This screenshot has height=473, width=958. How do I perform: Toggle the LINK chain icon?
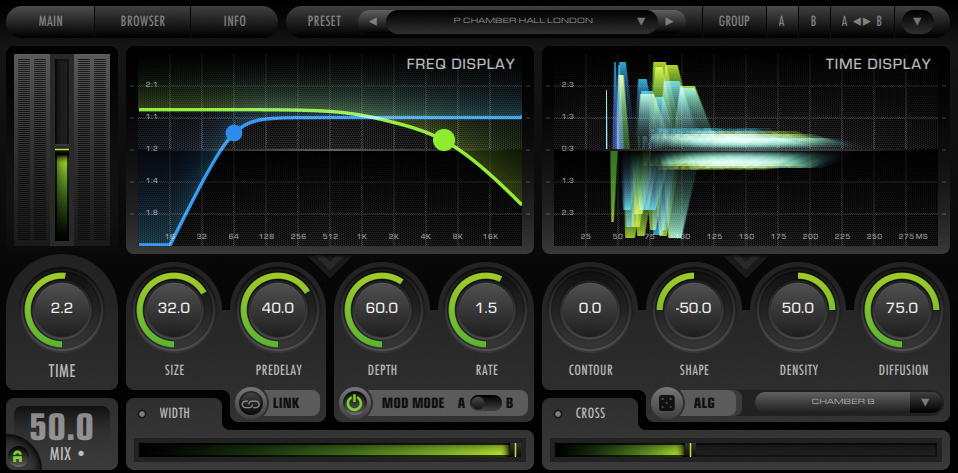(252, 403)
